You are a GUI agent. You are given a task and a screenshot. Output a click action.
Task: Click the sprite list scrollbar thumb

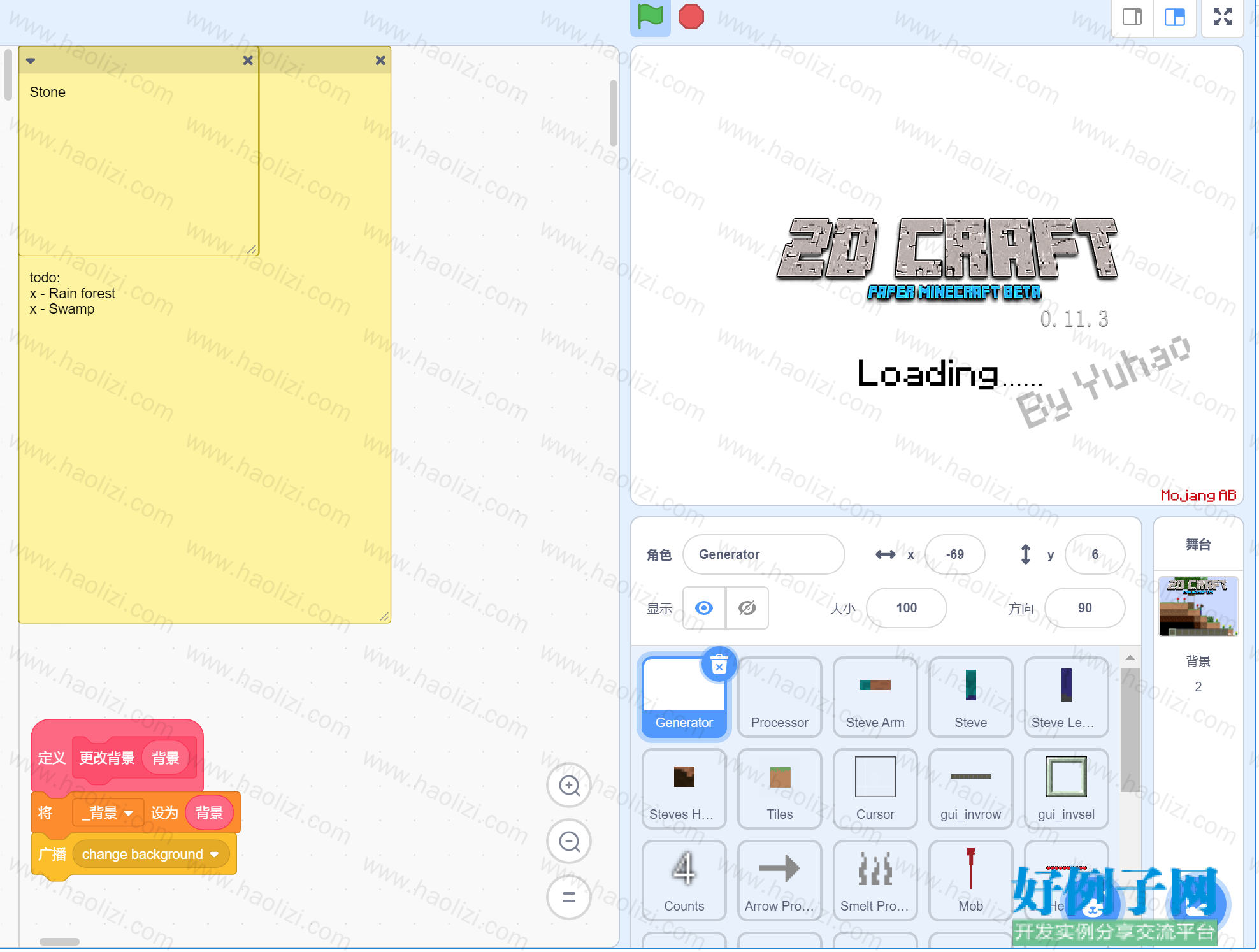tap(1130, 730)
